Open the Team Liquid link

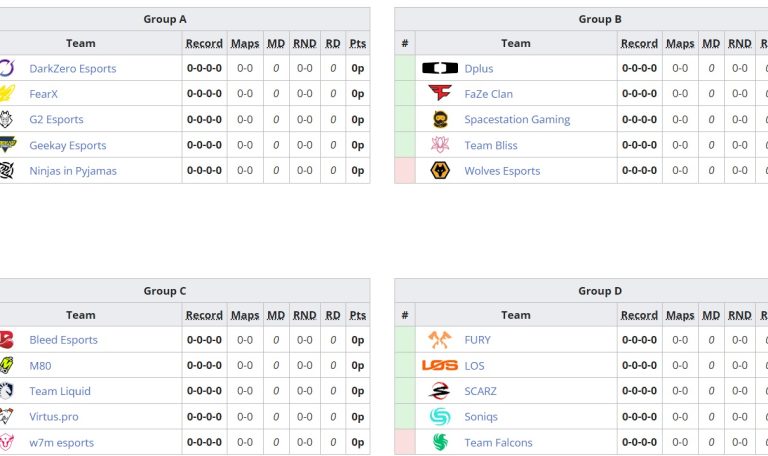coord(60,391)
